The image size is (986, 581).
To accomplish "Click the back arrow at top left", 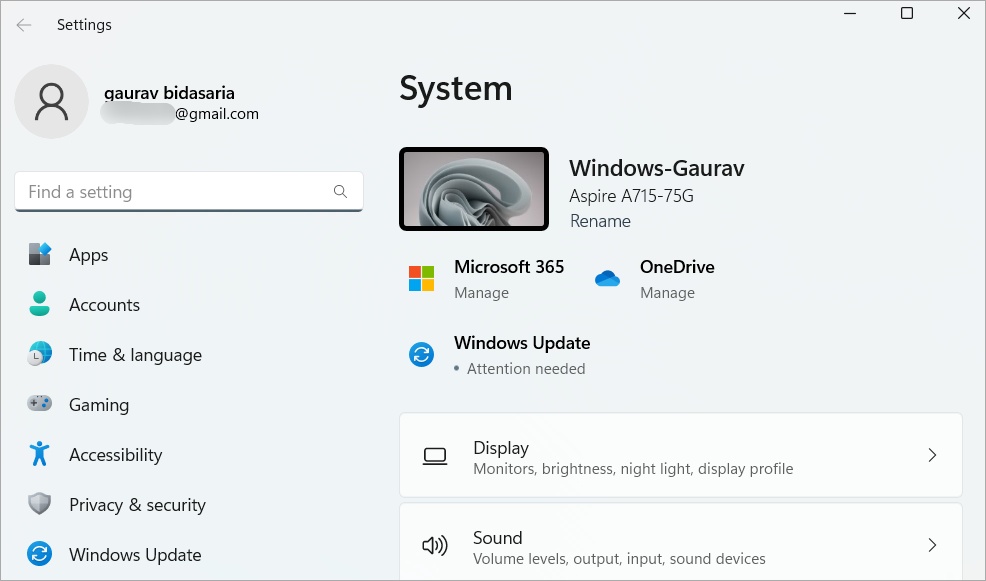I will (x=22, y=25).
